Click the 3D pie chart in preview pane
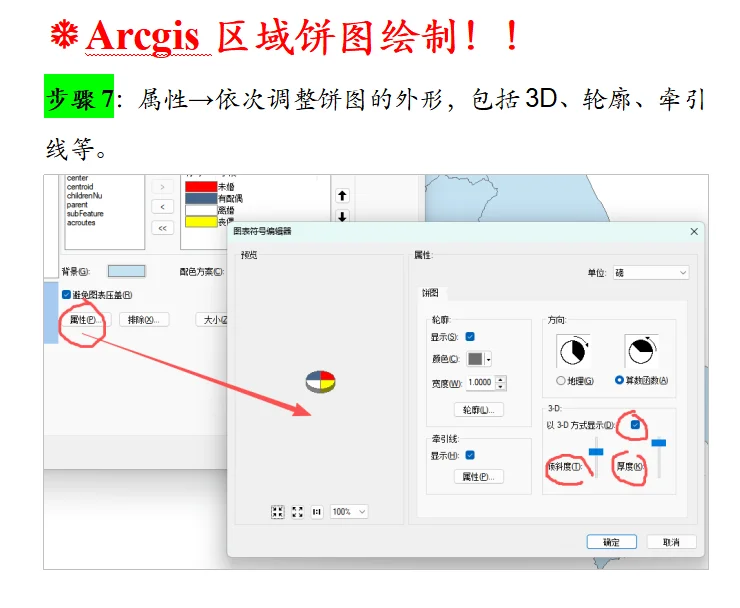This screenshot has height=608, width=740. [x=320, y=381]
